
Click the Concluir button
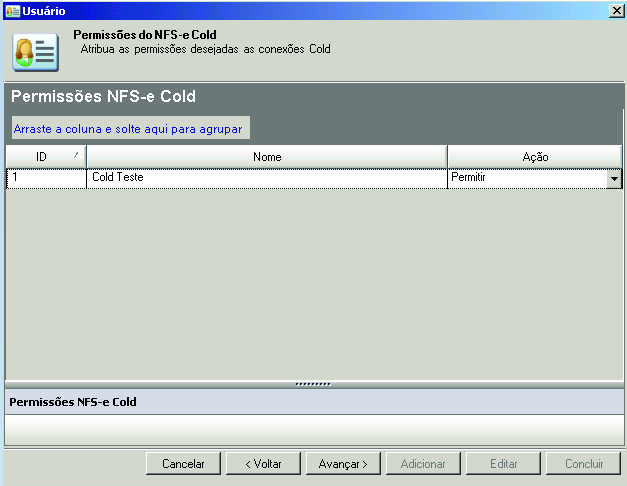583,464
